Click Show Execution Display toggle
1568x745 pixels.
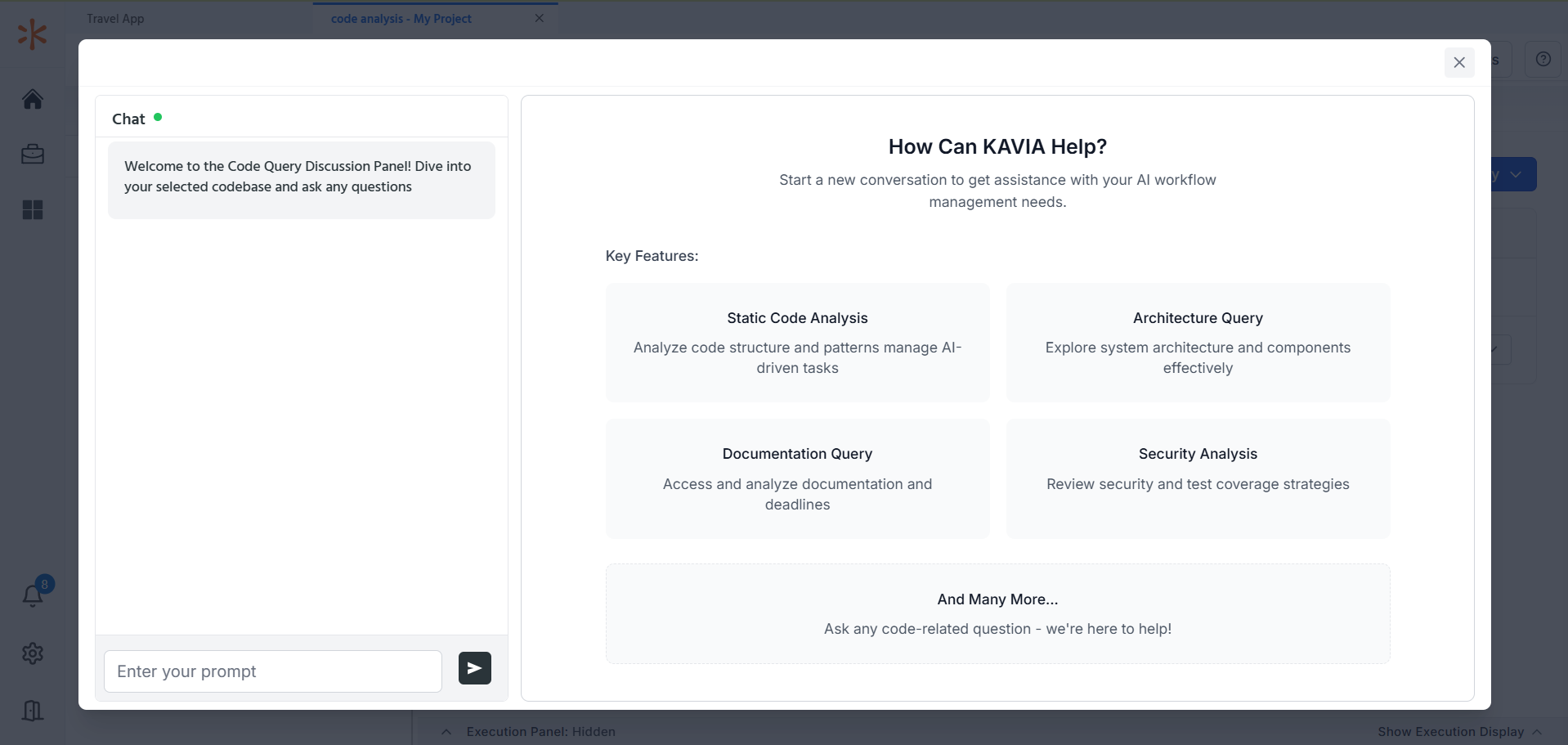[x=1459, y=732]
